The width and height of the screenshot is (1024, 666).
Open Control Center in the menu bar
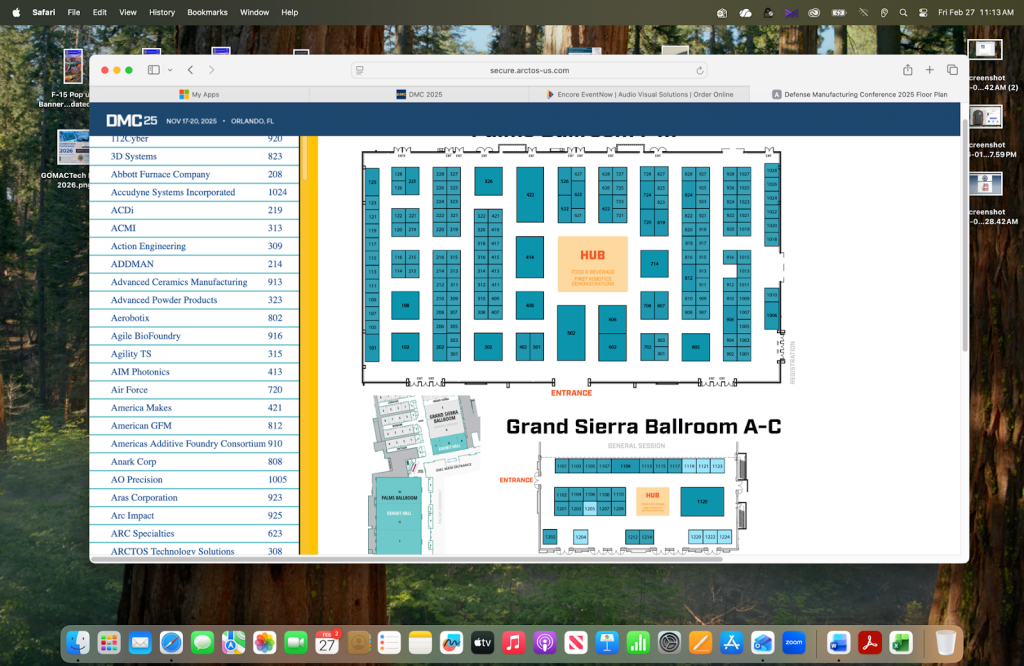tap(921, 12)
